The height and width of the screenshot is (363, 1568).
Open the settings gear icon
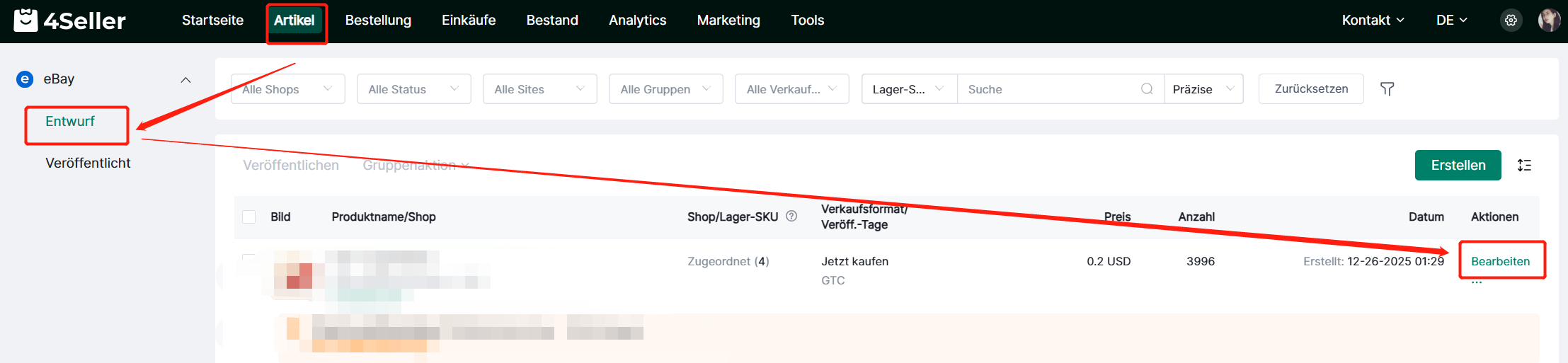tap(1511, 21)
